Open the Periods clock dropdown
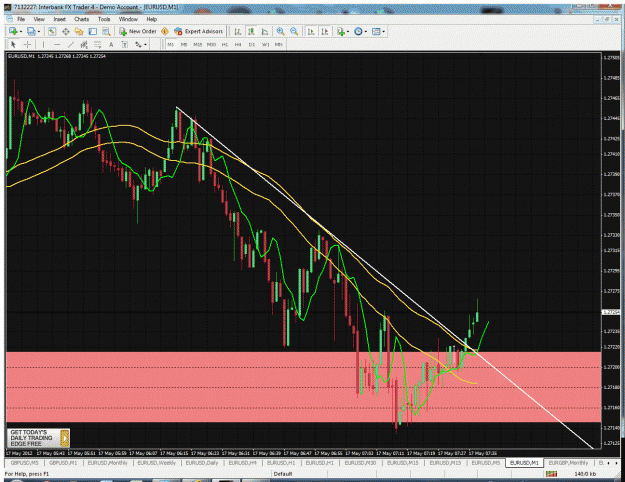This screenshot has height=482, width=625. (x=360, y=31)
